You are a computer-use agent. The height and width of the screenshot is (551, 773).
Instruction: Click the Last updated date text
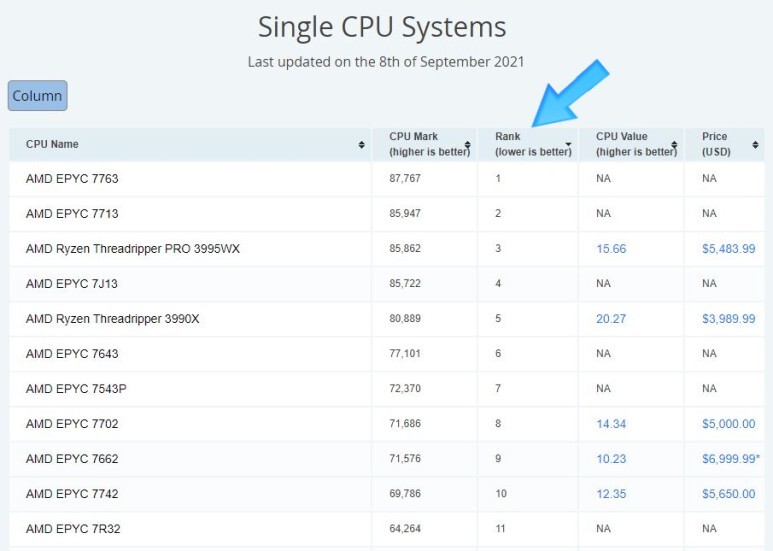pos(386,62)
